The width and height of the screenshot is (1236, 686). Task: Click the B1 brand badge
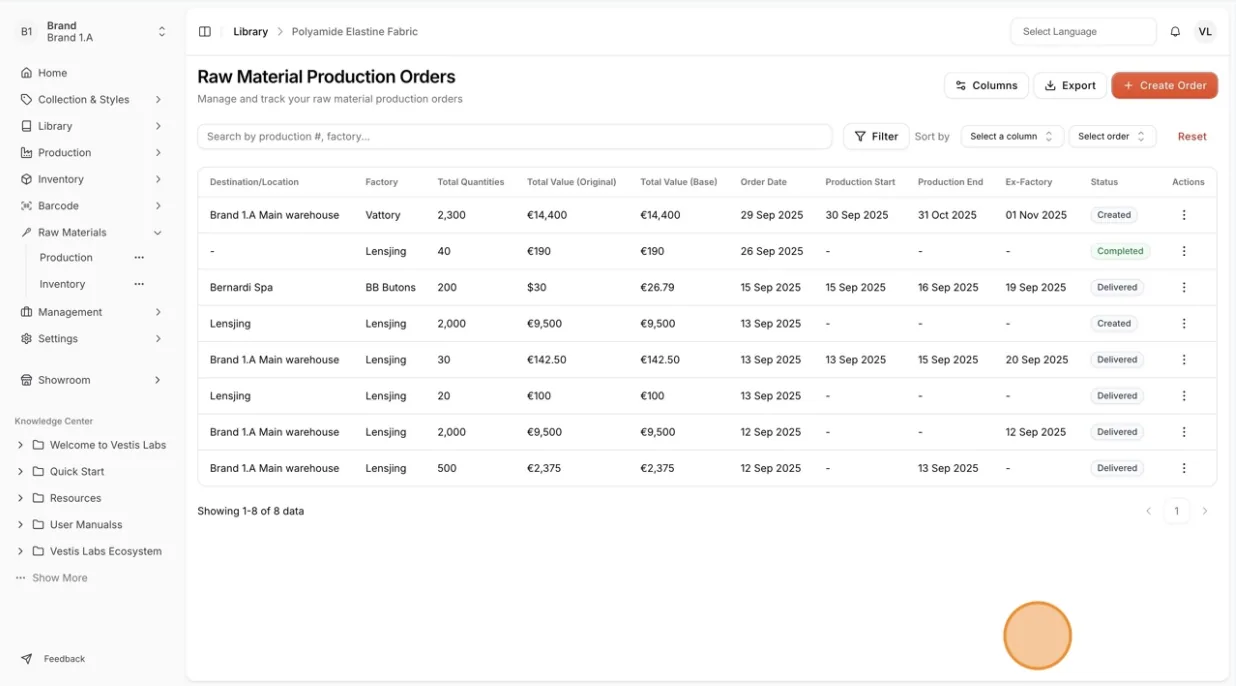click(27, 32)
